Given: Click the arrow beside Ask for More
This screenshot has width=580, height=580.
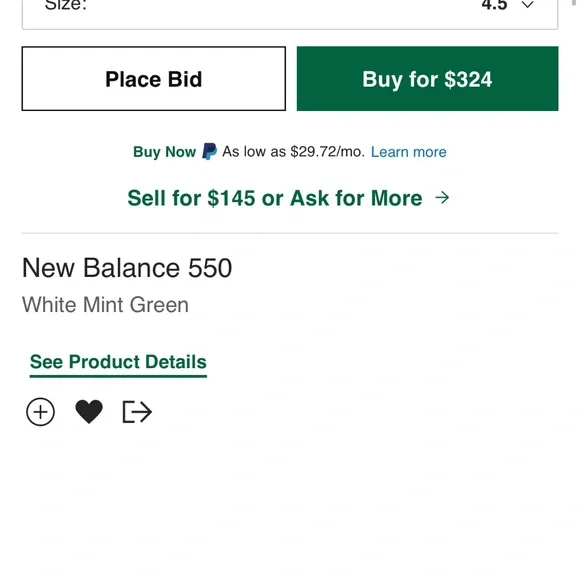Looking at the screenshot, I should point(442,198).
